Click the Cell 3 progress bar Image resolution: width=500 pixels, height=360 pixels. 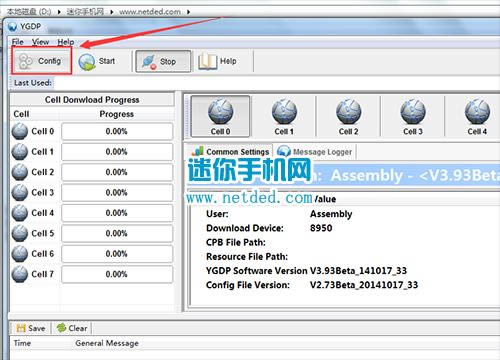(x=117, y=193)
